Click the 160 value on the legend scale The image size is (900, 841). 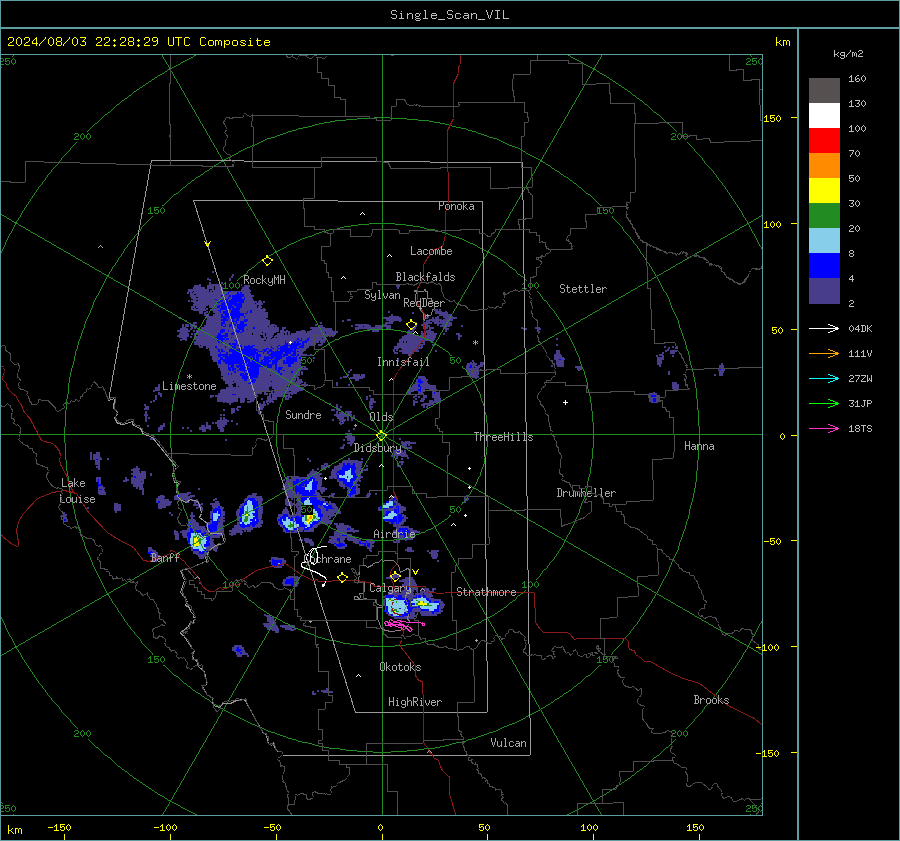857,79
